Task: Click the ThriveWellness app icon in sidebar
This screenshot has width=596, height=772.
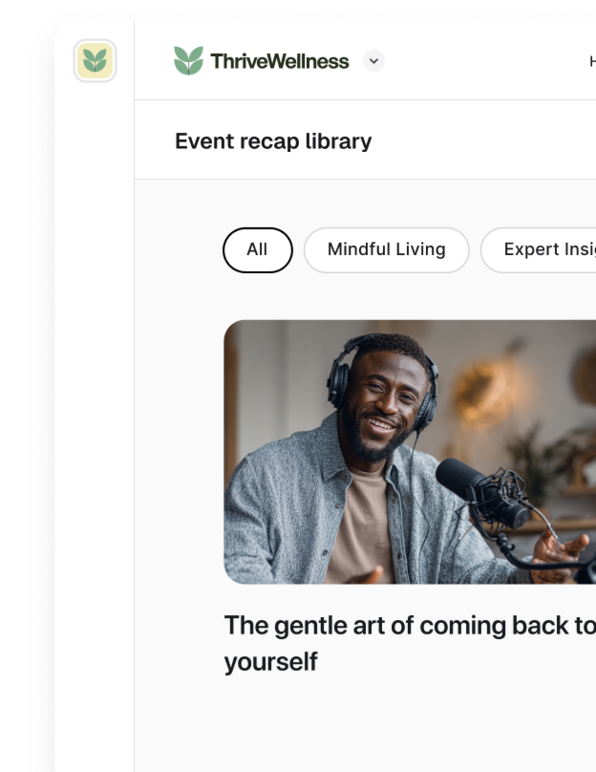Action: [95, 61]
